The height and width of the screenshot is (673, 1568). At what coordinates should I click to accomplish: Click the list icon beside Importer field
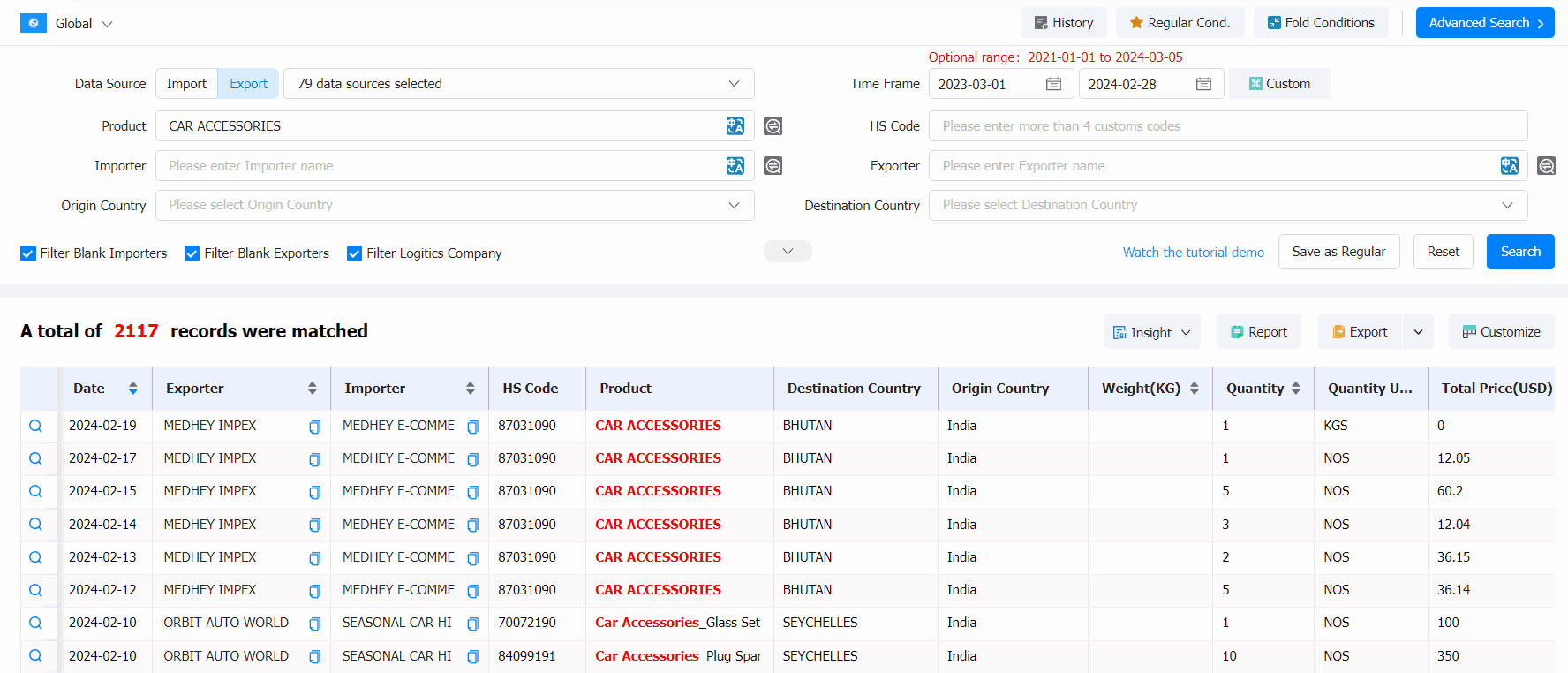coord(773,166)
